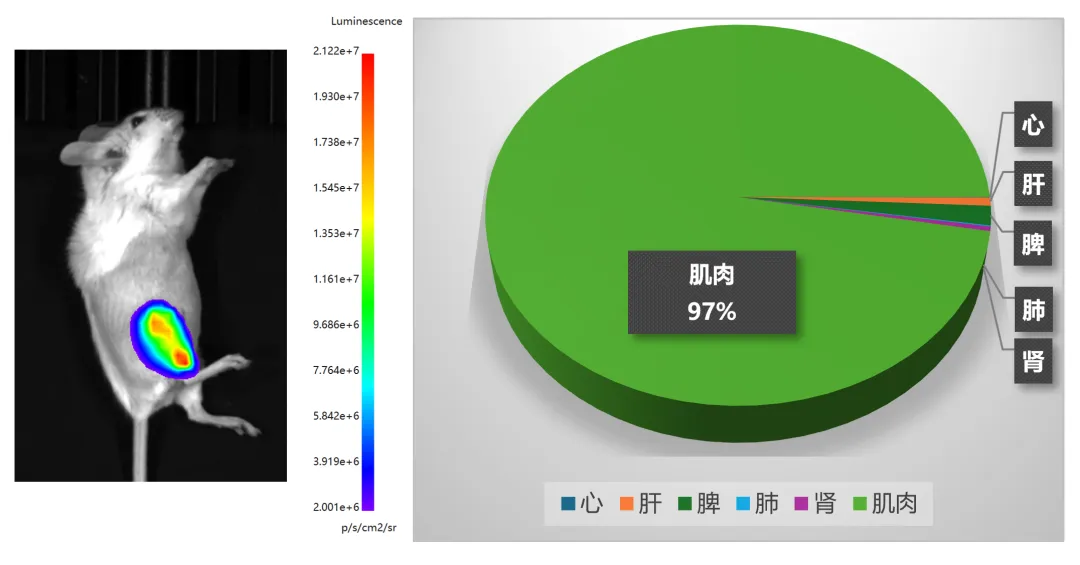Click the orange 肝 legend swatch
The image size is (1080, 565).
click(626, 504)
